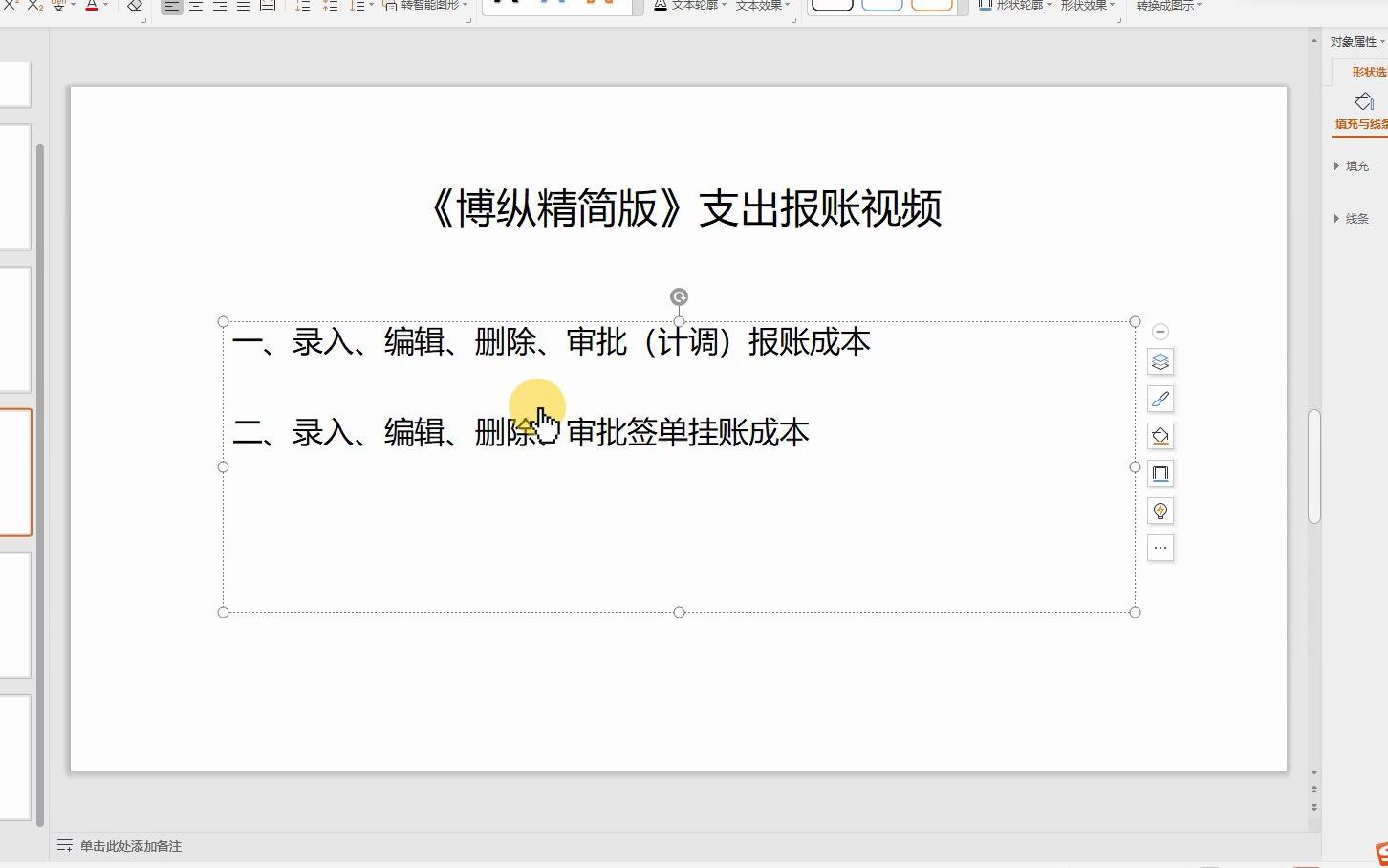Center align the text
This screenshot has height=868, width=1388.
click(195, 5)
